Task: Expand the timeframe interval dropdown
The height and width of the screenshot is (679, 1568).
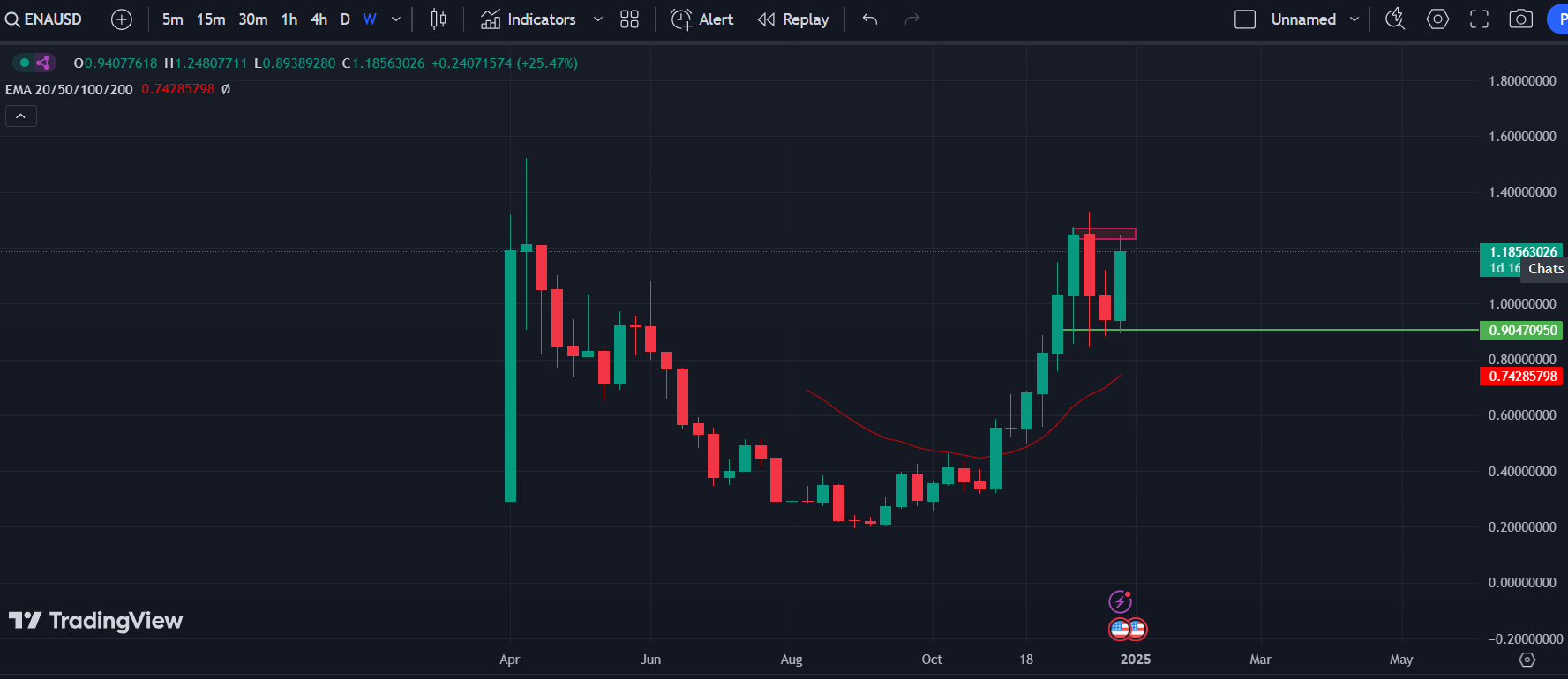Action: (396, 19)
